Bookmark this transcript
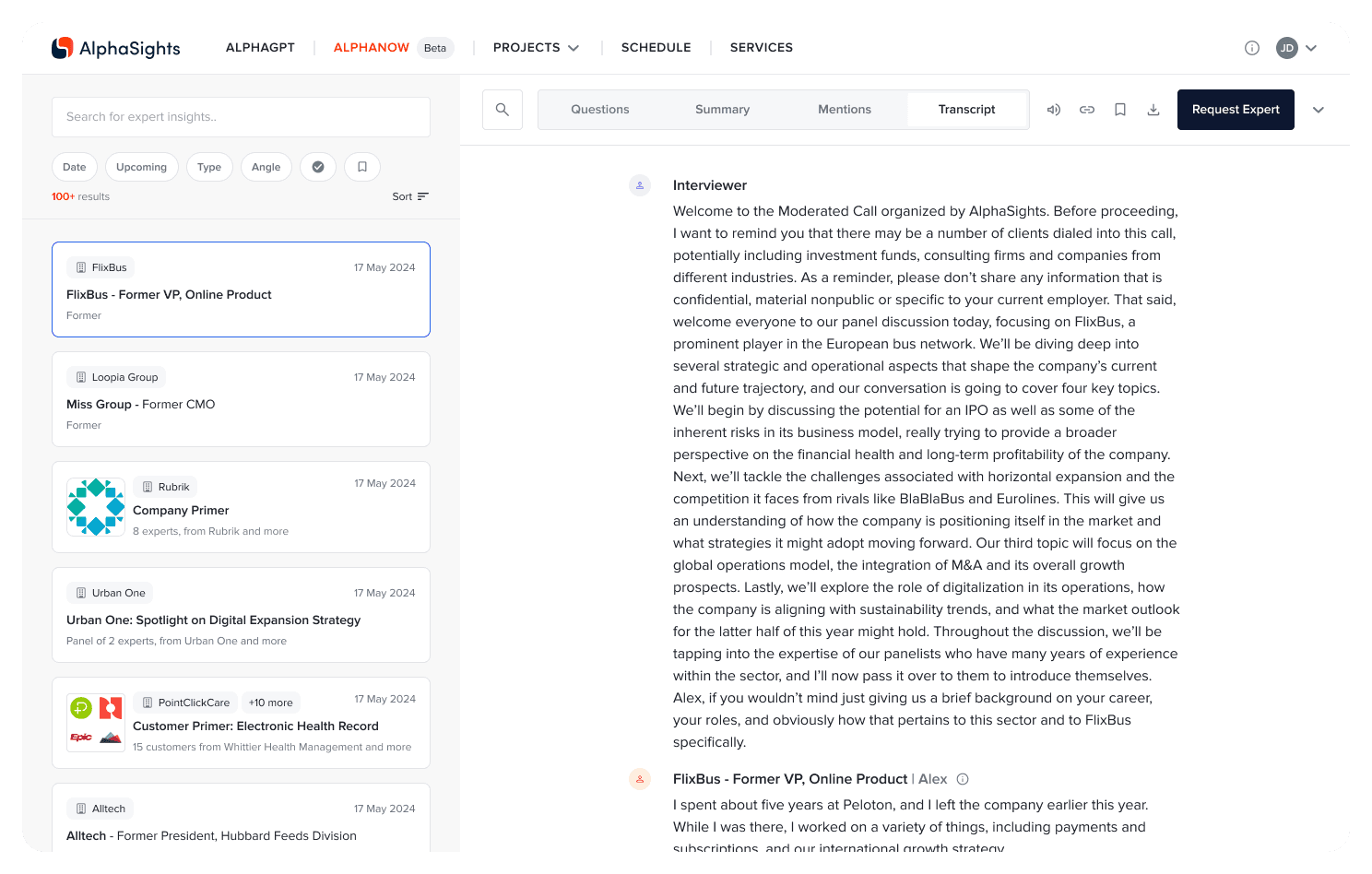1372x874 pixels. 1120,110
